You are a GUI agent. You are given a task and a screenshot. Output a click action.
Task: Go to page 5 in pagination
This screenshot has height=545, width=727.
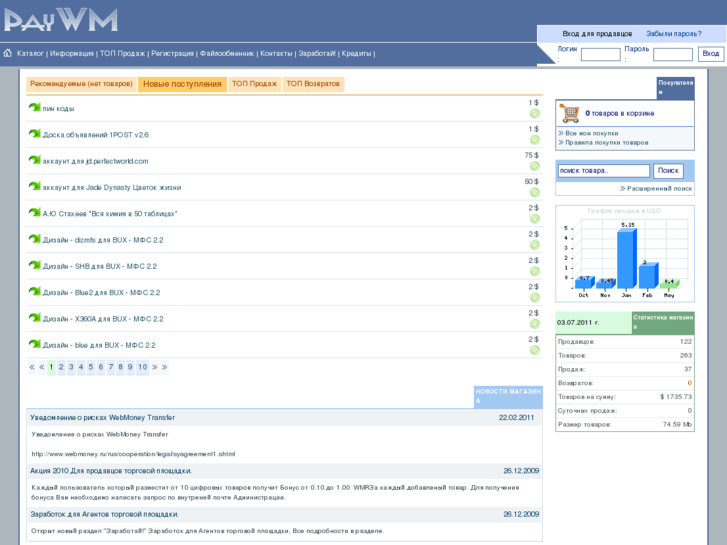coord(90,367)
